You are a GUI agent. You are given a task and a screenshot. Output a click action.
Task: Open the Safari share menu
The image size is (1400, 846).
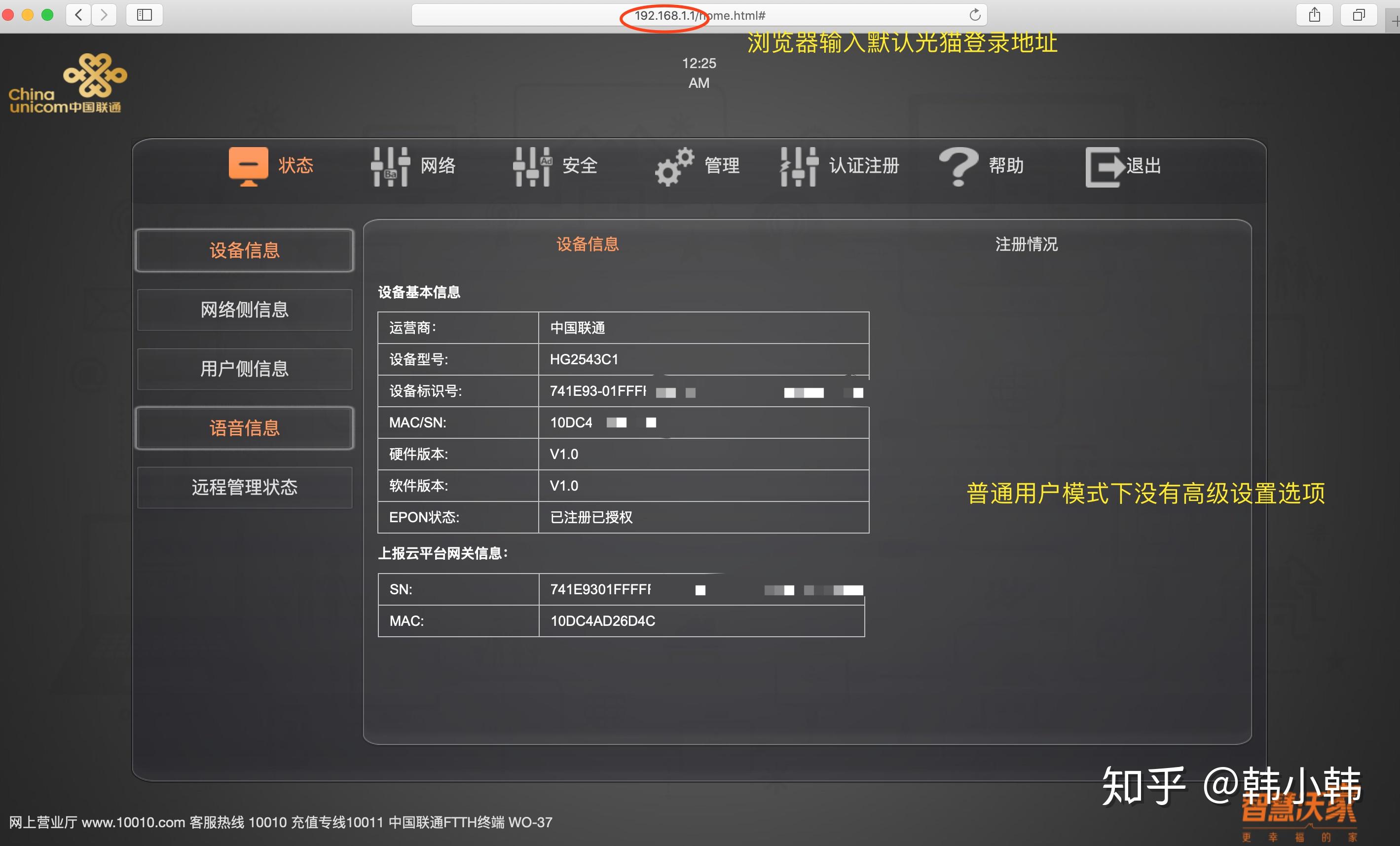(x=1314, y=15)
